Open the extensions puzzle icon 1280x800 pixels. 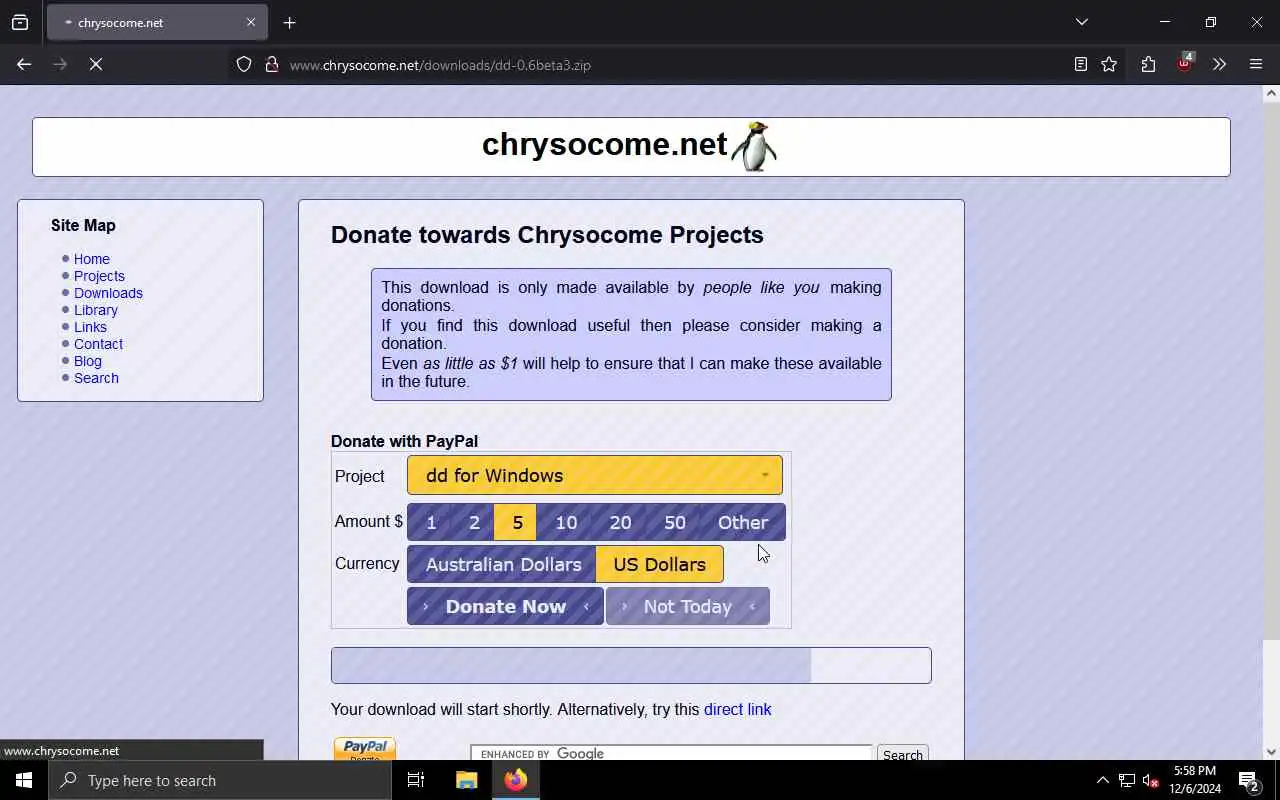point(1148,64)
